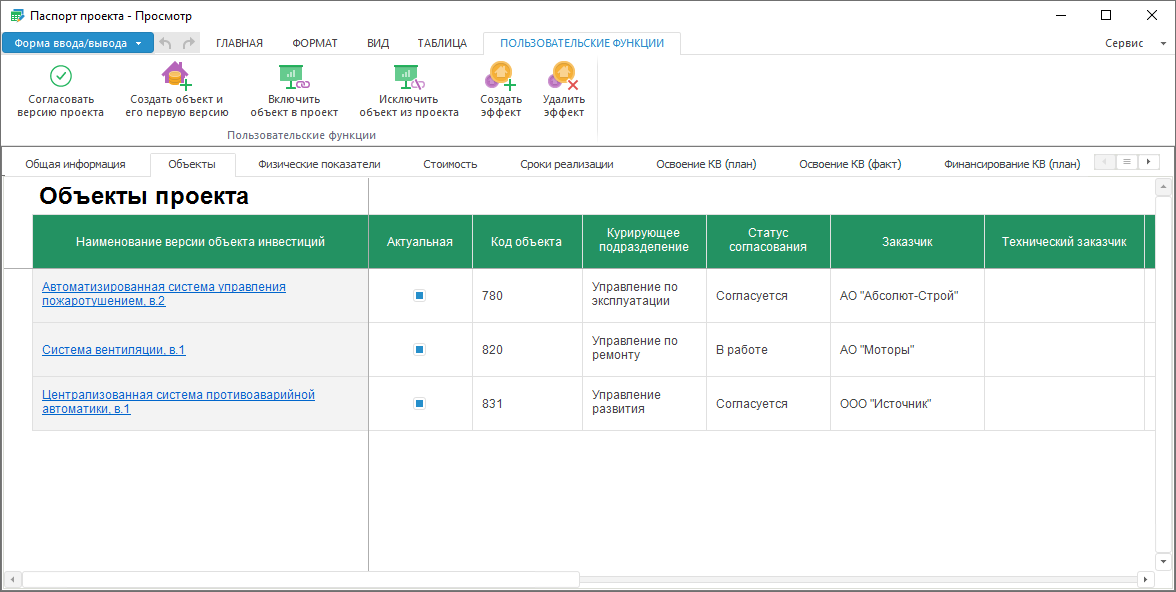Click the Согласовать версию проекта icon
Viewport: 1176px width, 592px height.
[60, 76]
